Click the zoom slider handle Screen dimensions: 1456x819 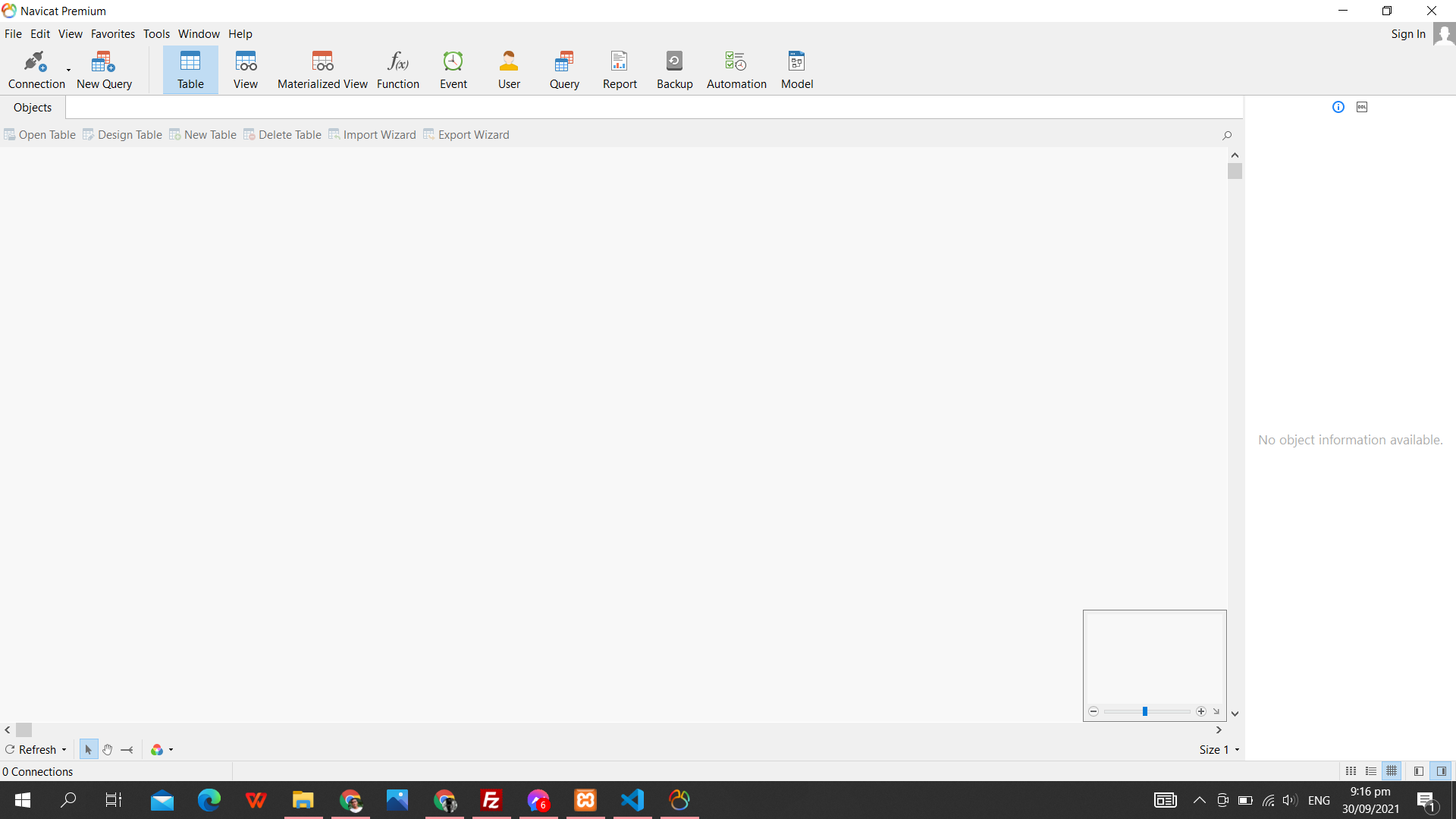1145,711
